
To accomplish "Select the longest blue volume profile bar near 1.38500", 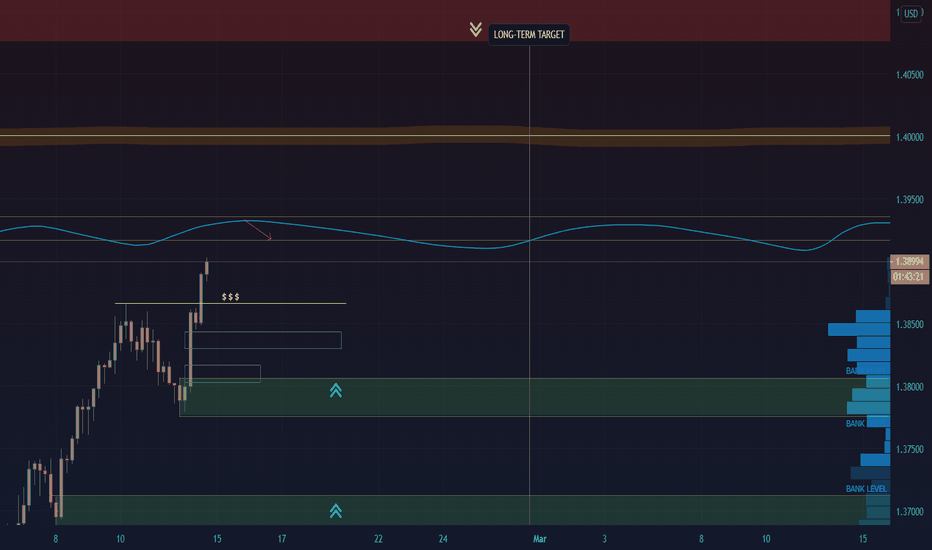I will tap(859, 329).
